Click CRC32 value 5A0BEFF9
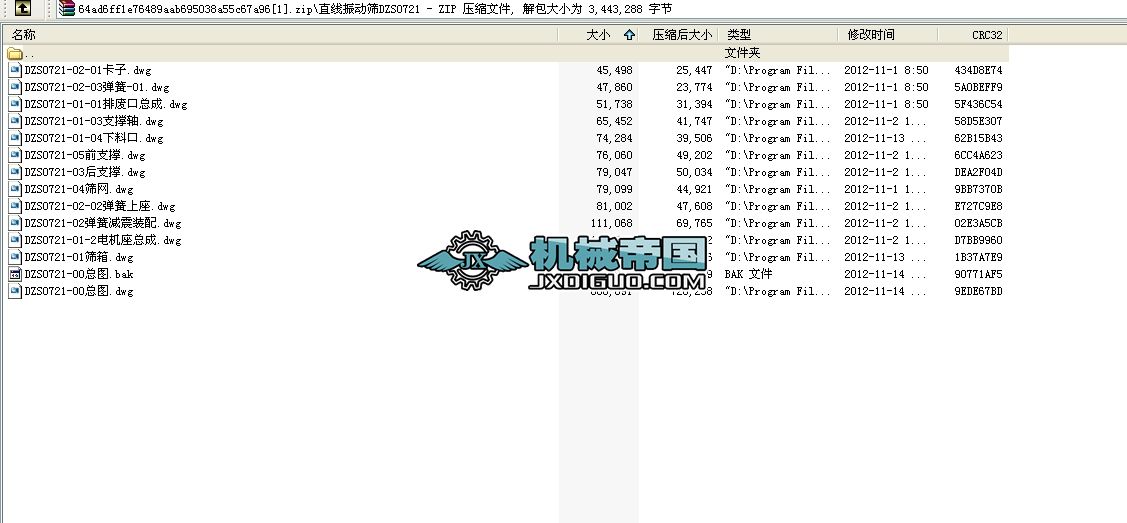 978,88
